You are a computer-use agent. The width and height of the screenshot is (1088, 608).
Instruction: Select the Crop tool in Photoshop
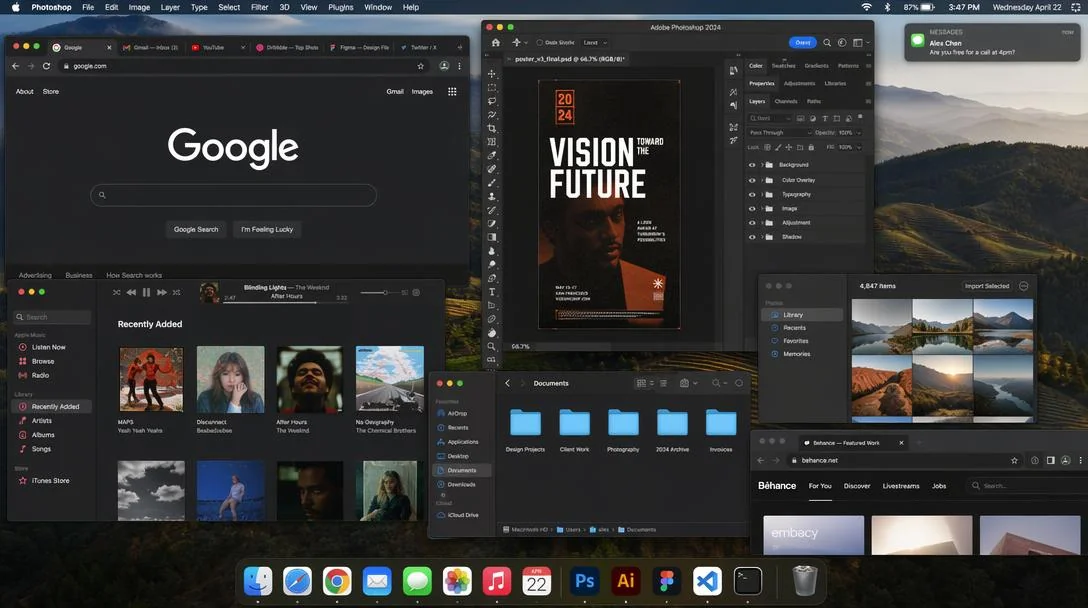coord(492,129)
